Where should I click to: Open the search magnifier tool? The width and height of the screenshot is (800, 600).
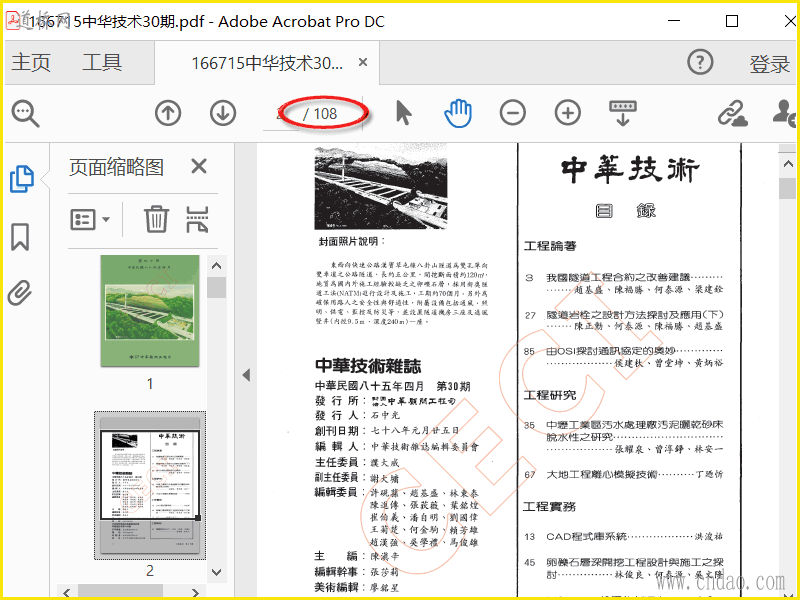tap(26, 113)
